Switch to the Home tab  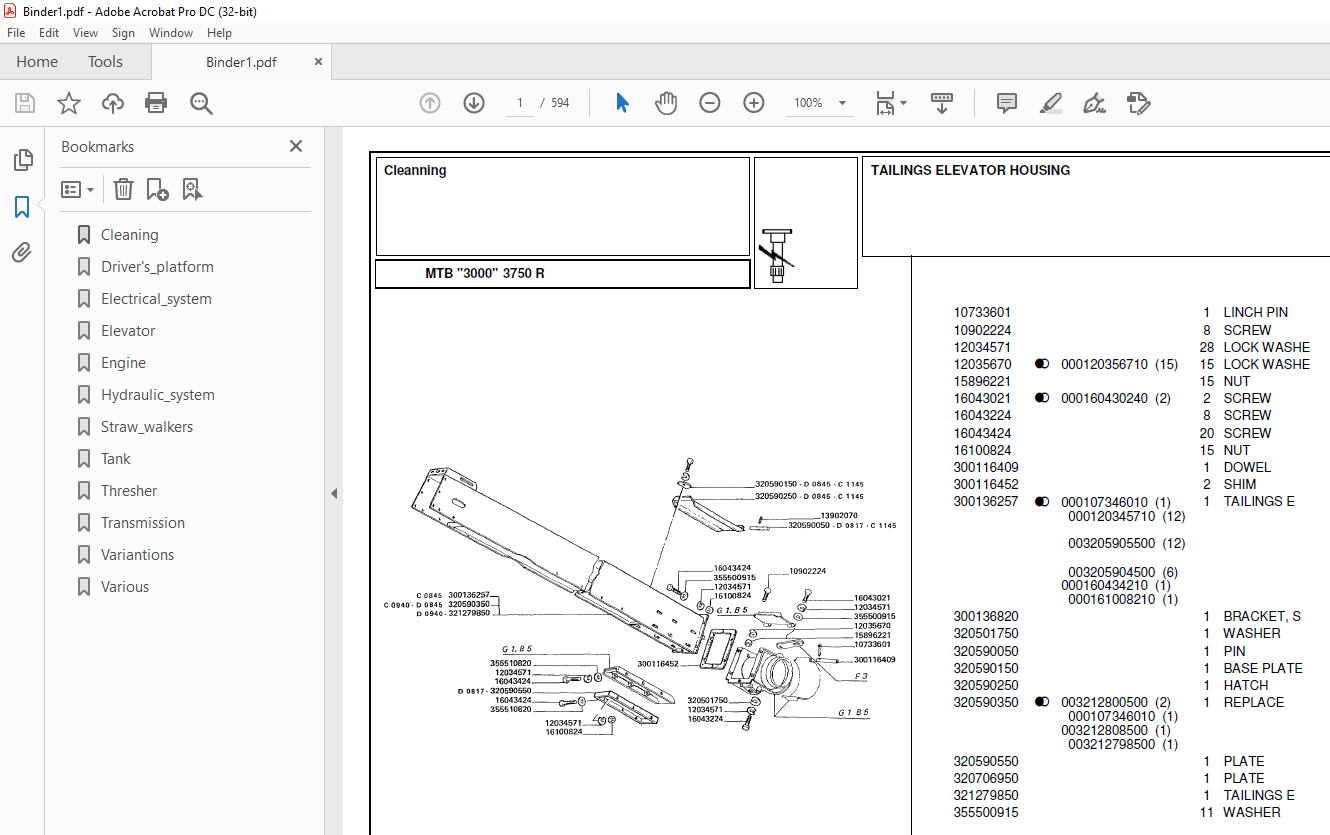pos(37,62)
